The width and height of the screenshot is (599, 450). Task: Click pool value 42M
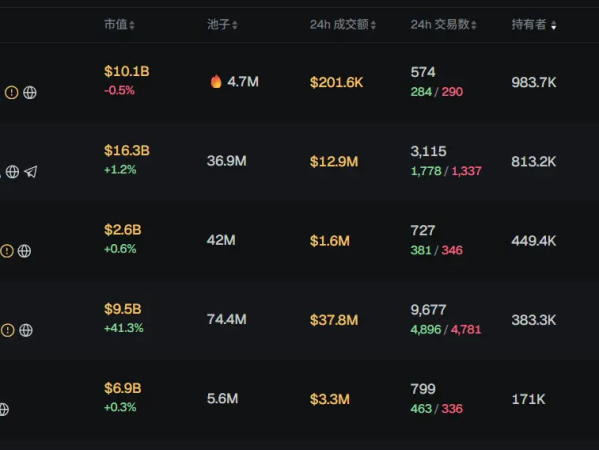(x=221, y=240)
